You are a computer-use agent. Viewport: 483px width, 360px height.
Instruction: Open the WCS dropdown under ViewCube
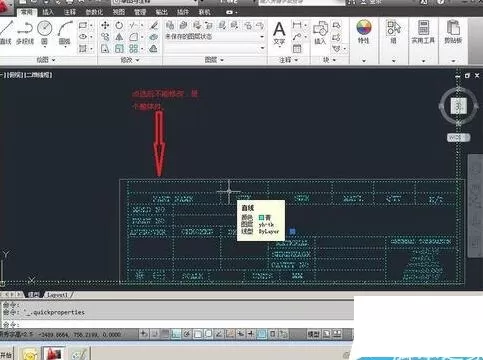(x=459, y=137)
